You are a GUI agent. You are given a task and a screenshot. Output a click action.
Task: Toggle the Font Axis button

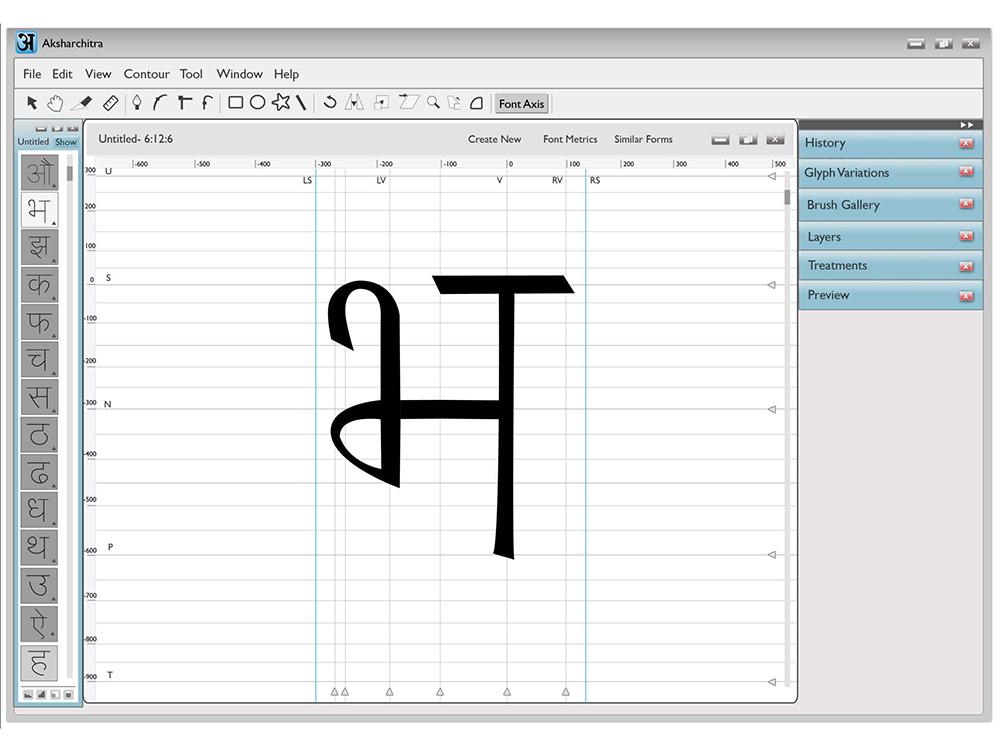(521, 104)
